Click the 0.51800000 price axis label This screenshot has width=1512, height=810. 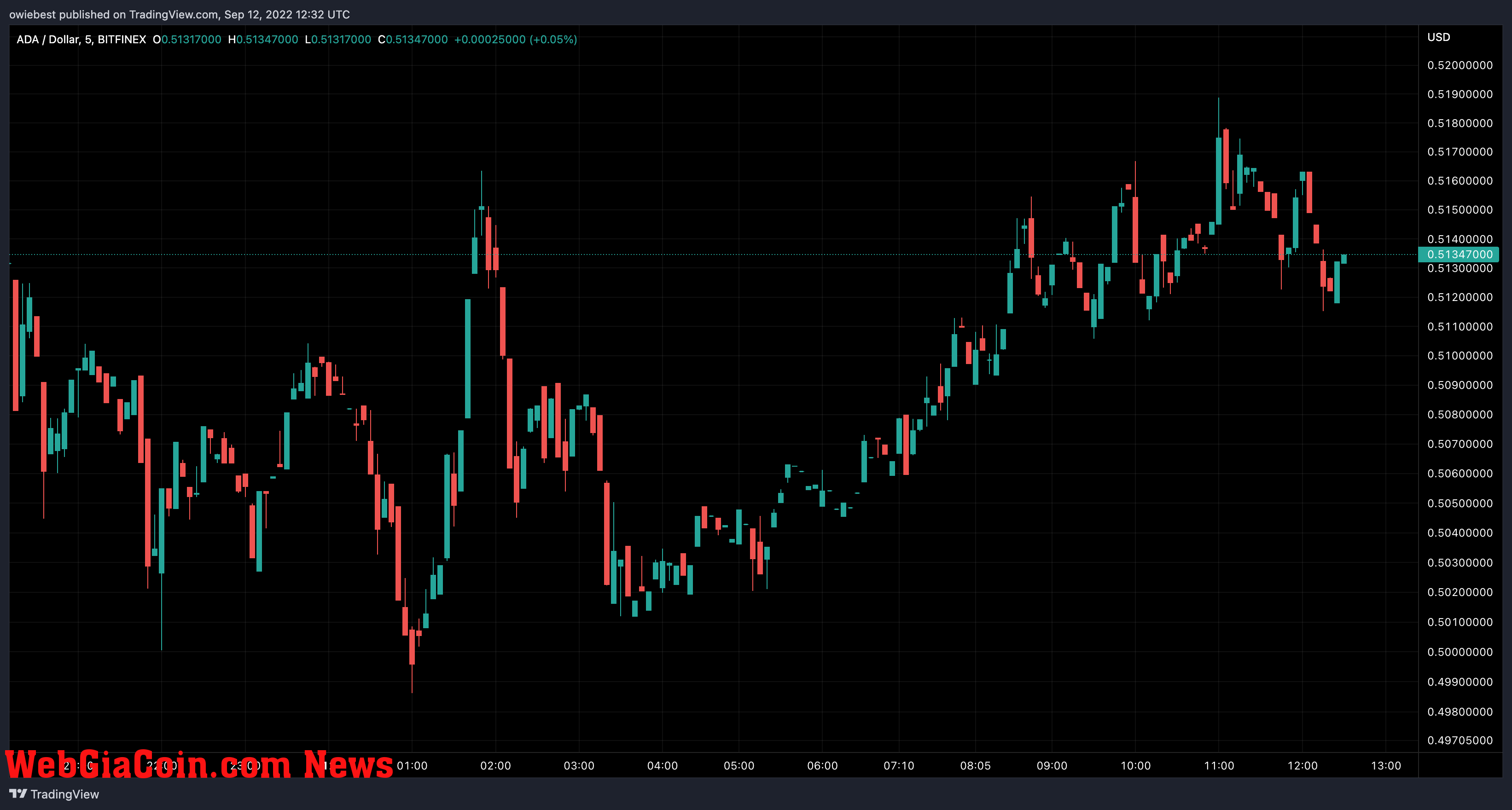coord(1460,123)
